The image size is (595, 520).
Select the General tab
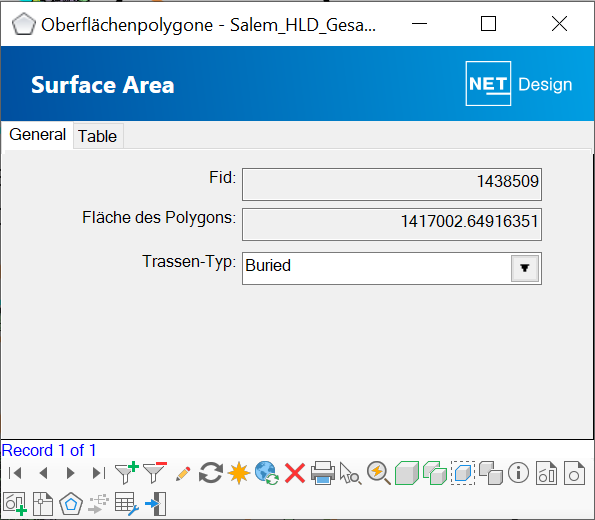(x=37, y=135)
